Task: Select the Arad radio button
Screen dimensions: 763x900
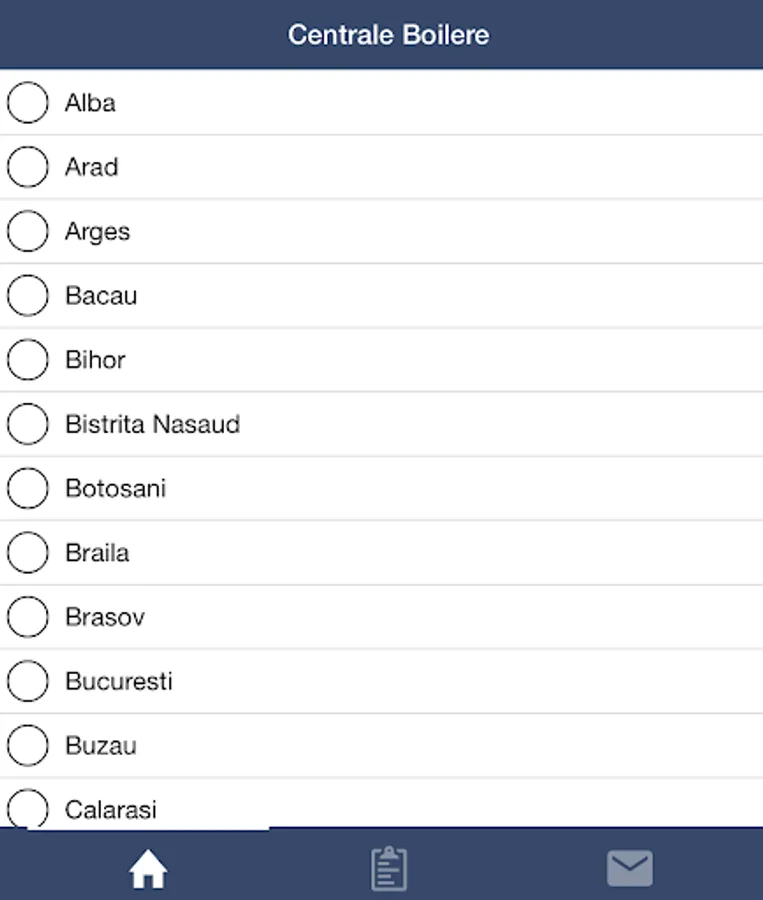Action: (28, 167)
